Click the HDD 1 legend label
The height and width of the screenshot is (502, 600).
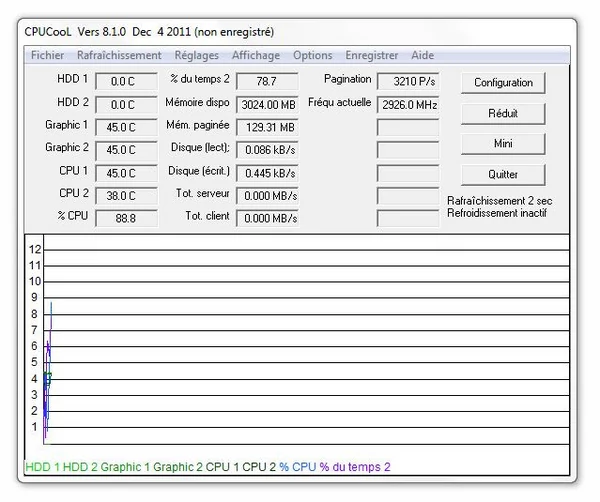[42, 467]
